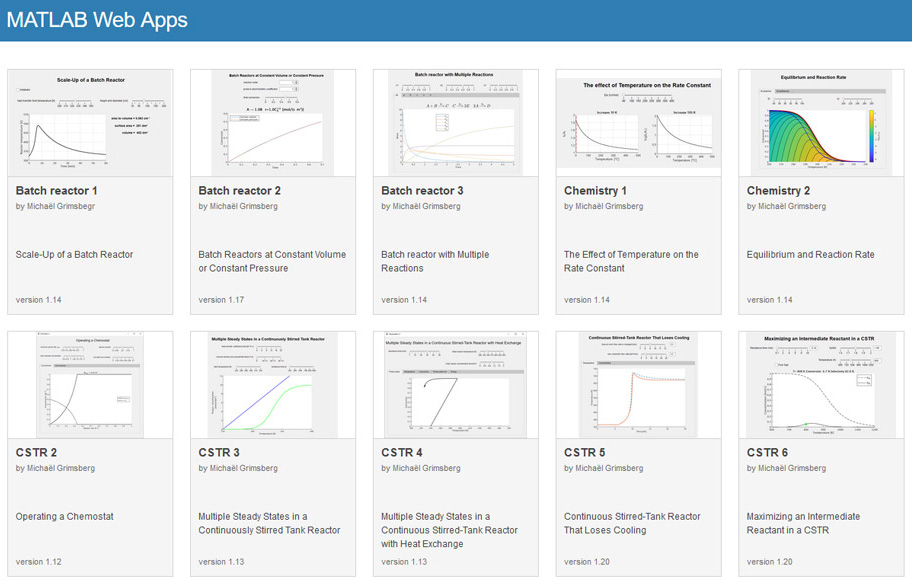Click the CSTR That Loses Cooling thumbnail

coord(638,382)
